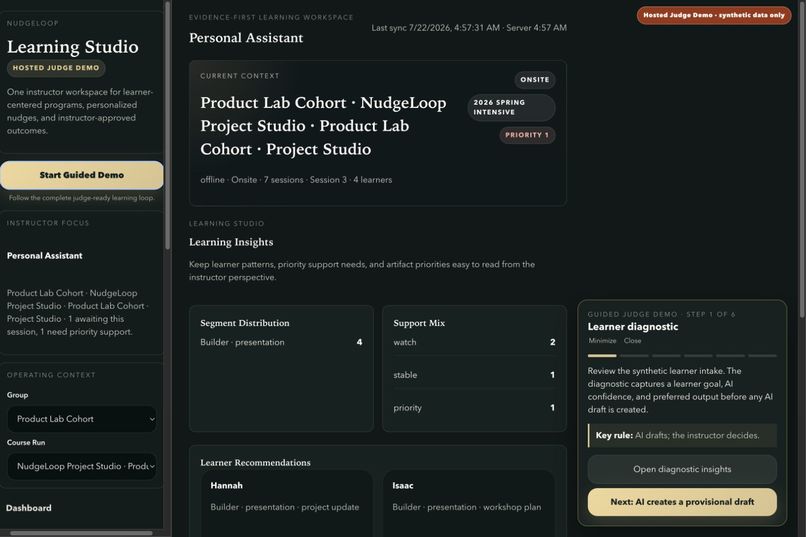Click the sidebar vertical scrollbar
The width and height of the screenshot is (806, 537).
coord(168,126)
